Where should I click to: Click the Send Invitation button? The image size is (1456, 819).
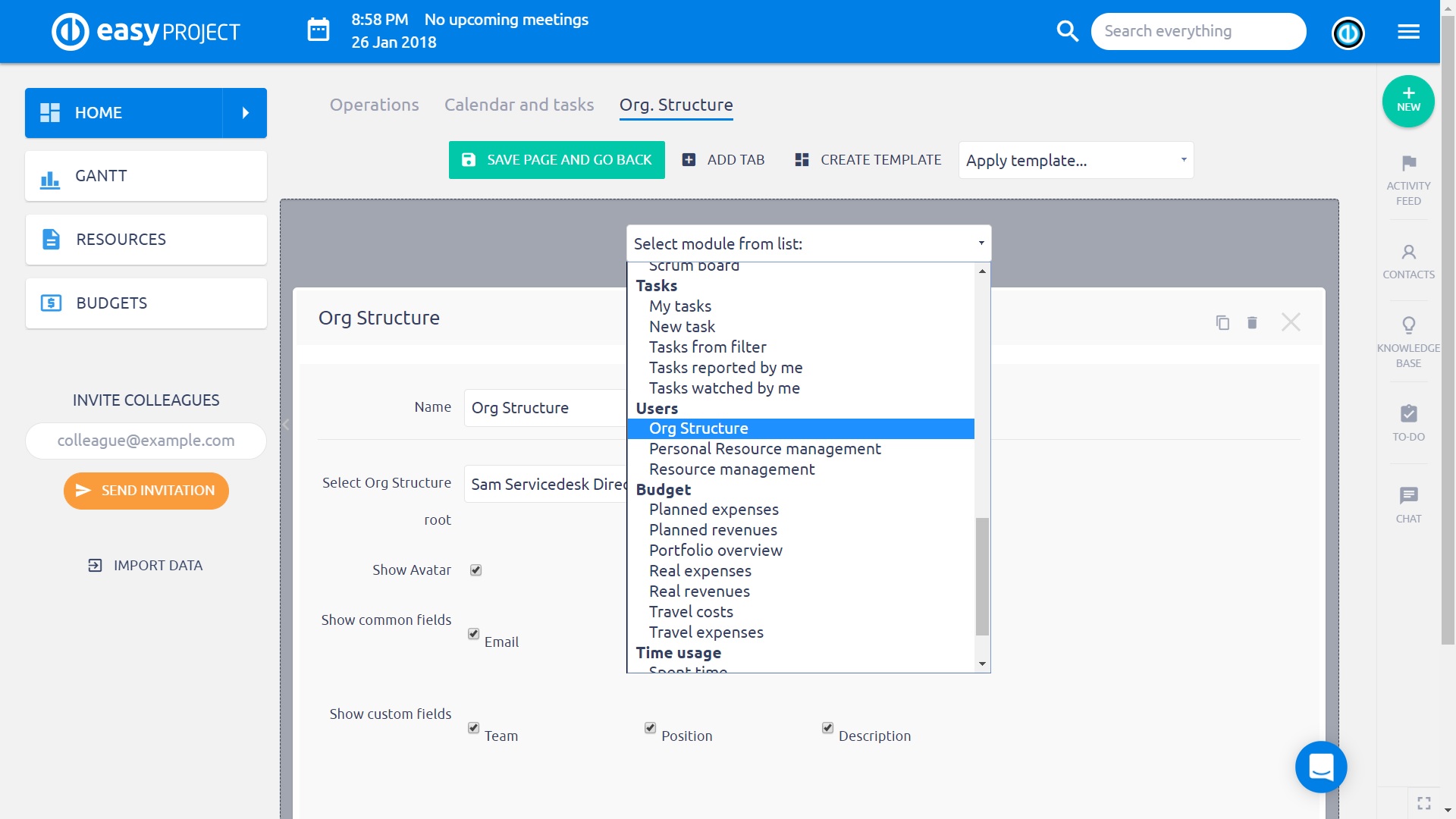tap(146, 491)
